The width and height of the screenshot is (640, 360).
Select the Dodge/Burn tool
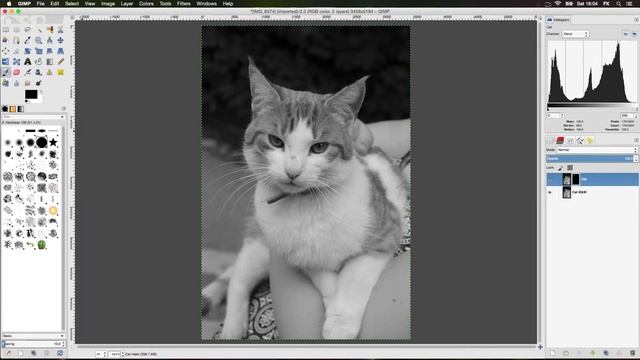tap(39, 83)
